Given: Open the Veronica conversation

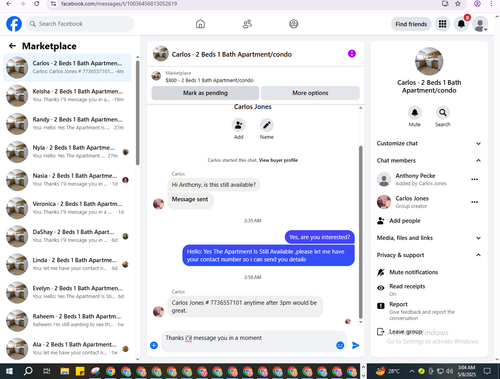Looking at the screenshot, I should point(67,208).
